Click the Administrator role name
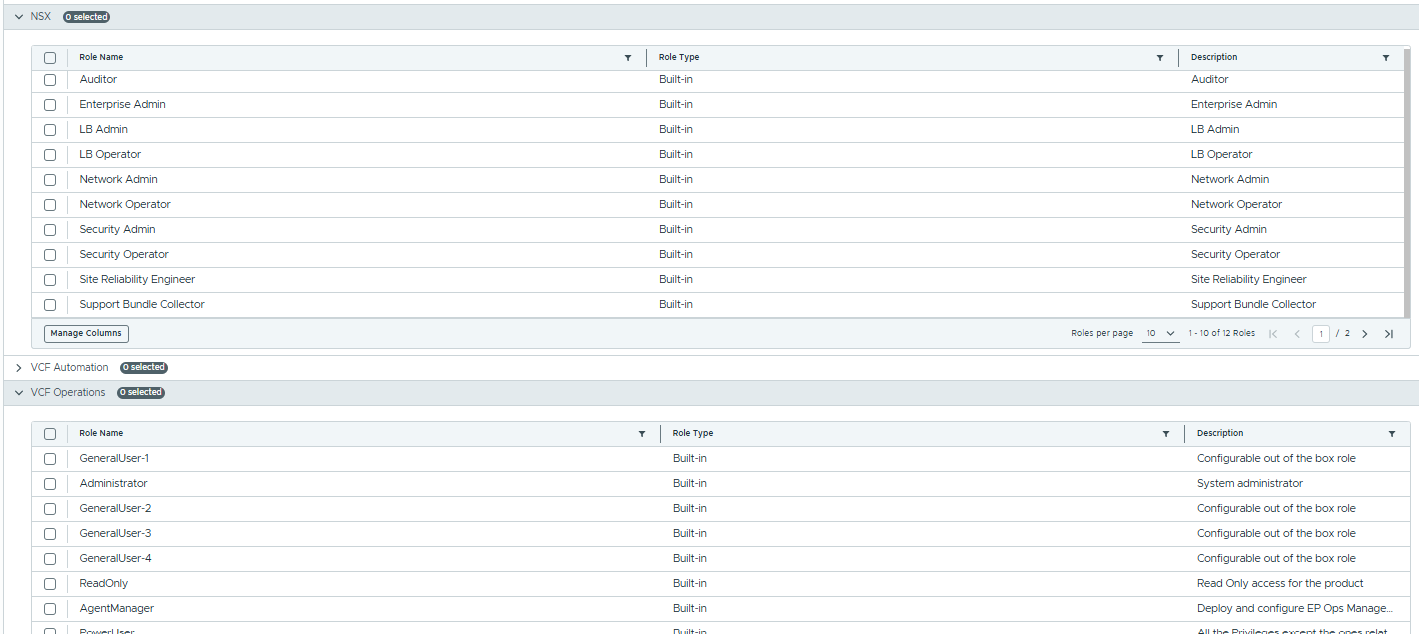 113,484
